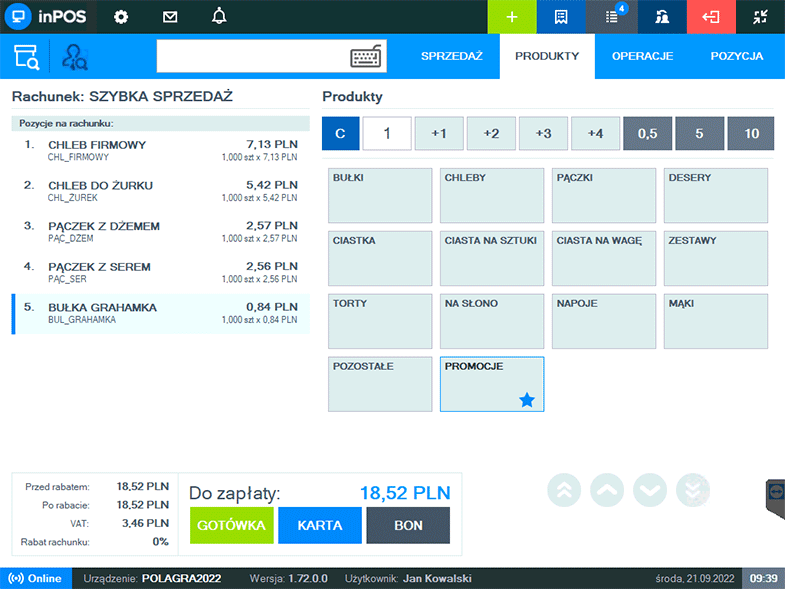Switch to the OPERACJE tab

642,56
